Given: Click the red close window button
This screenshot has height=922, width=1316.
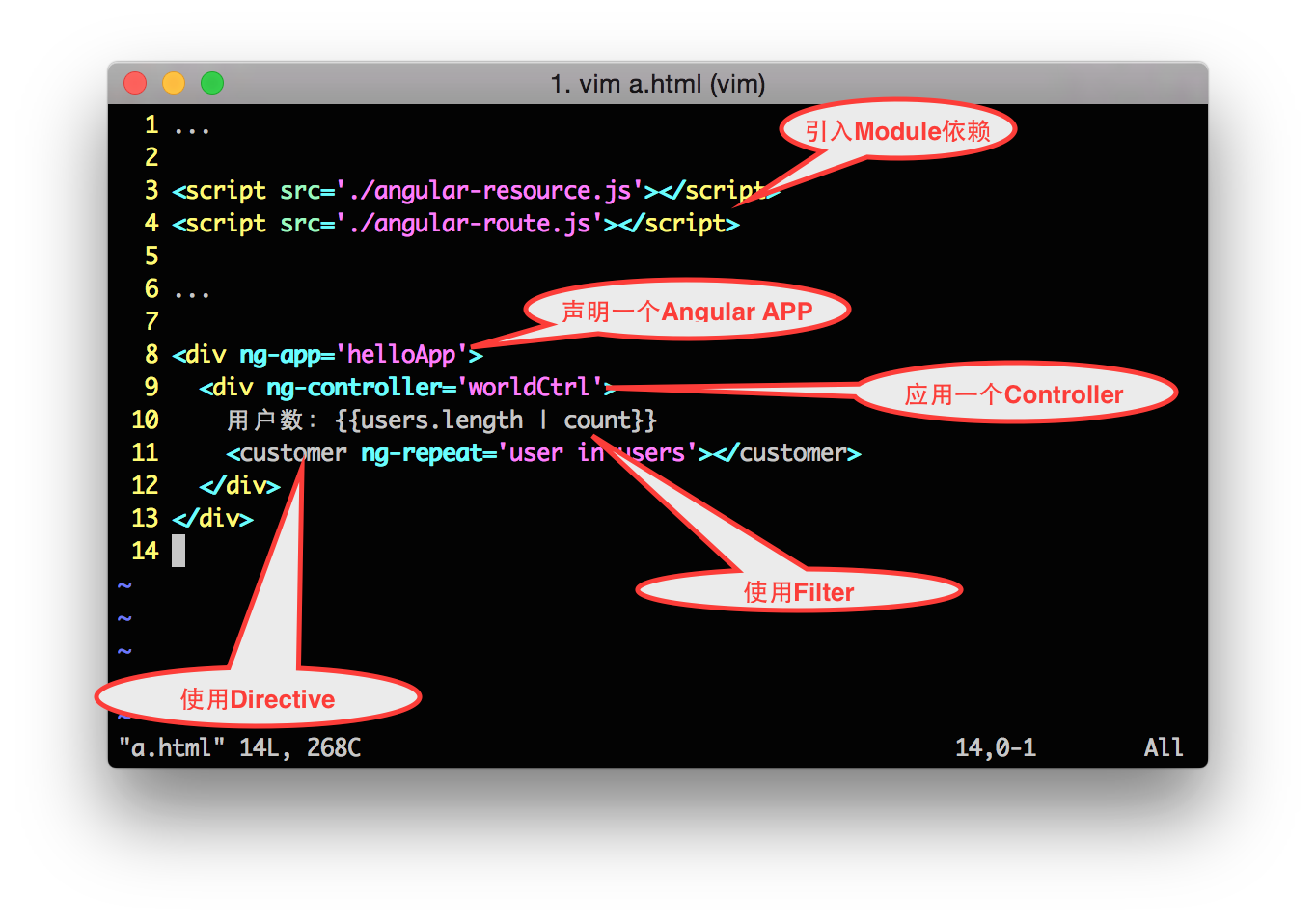Looking at the screenshot, I should [135, 84].
